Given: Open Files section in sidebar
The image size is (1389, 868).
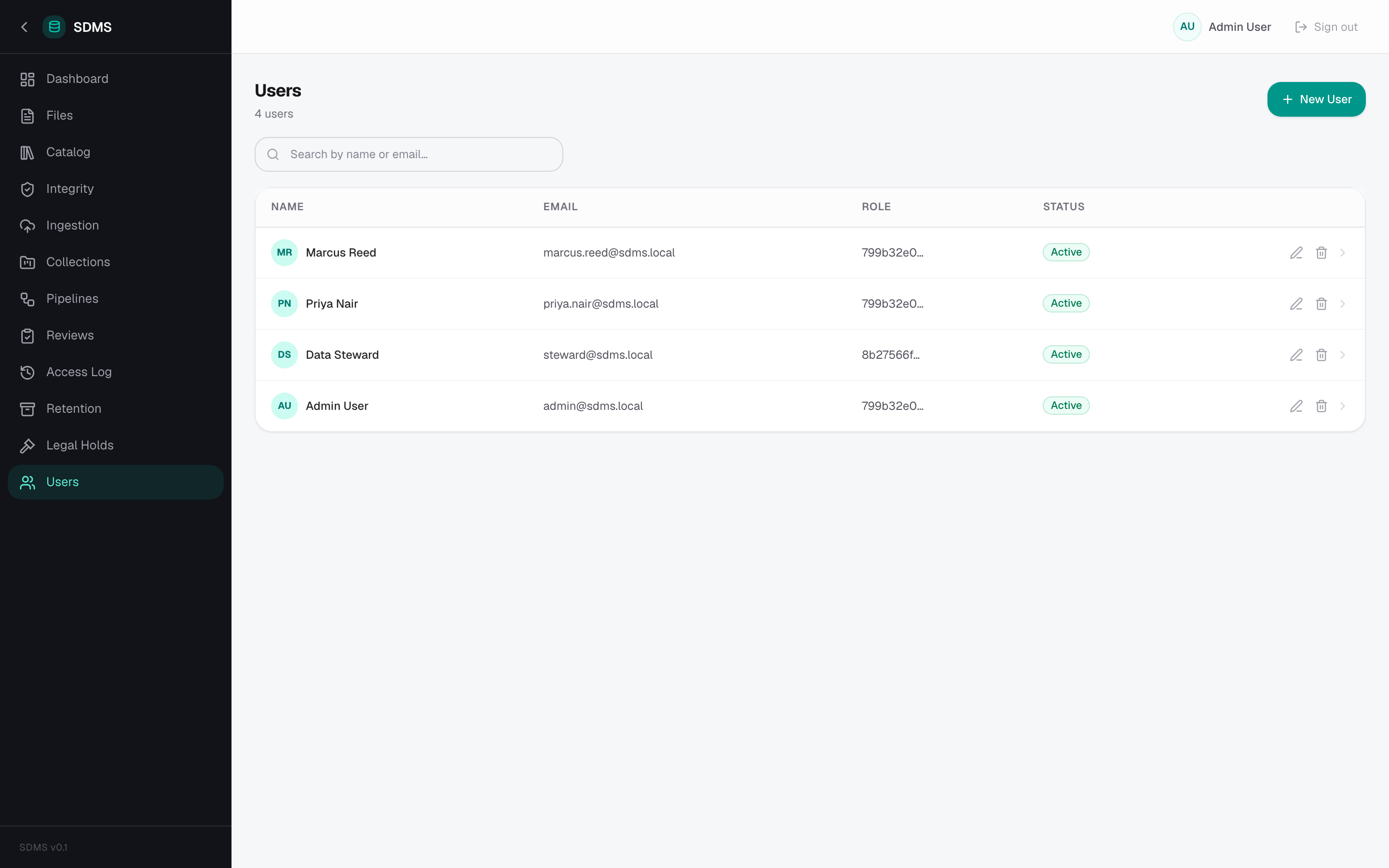Looking at the screenshot, I should tap(115, 116).
